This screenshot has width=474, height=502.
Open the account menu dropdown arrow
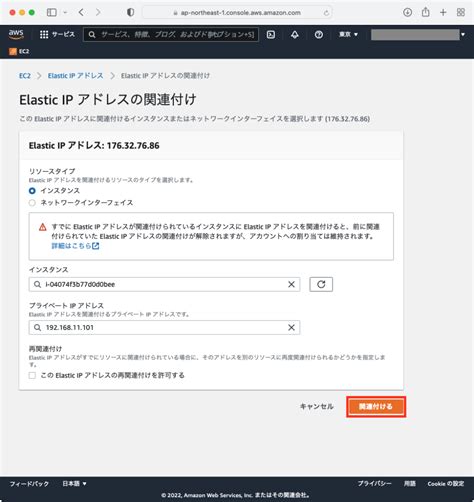click(x=463, y=34)
